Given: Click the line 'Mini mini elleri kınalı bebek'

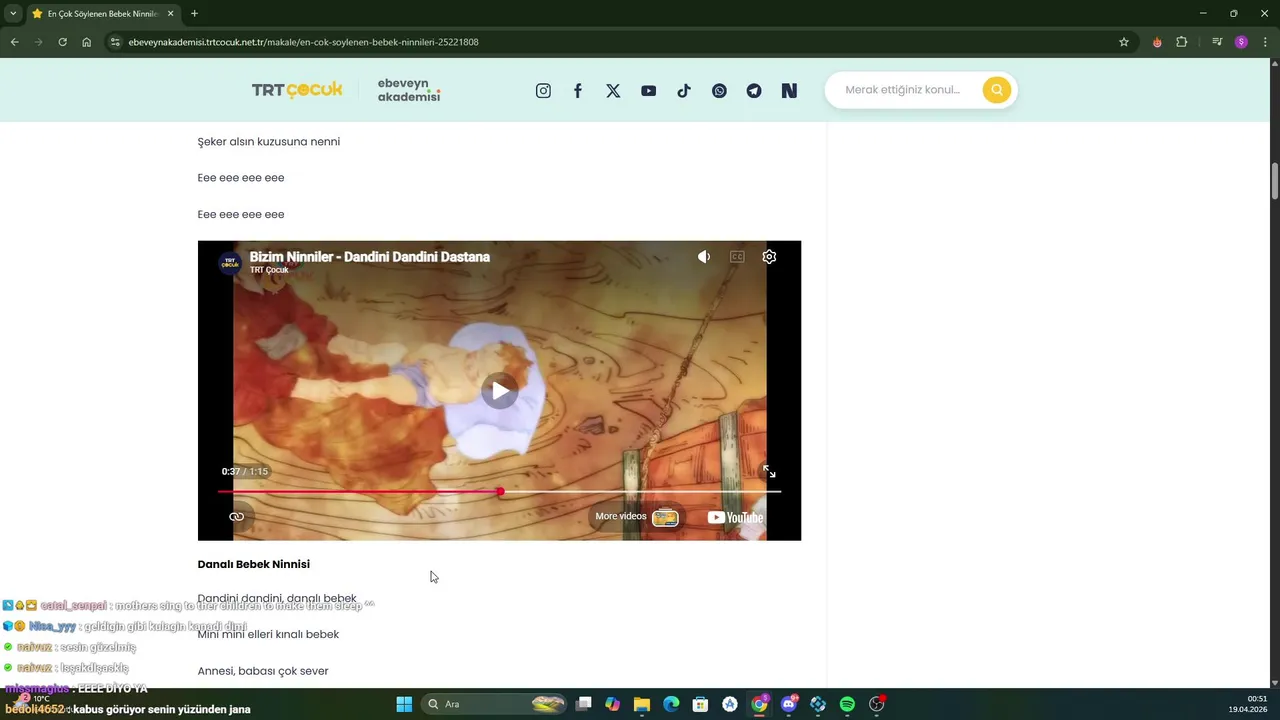Looking at the screenshot, I should tap(268, 634).
